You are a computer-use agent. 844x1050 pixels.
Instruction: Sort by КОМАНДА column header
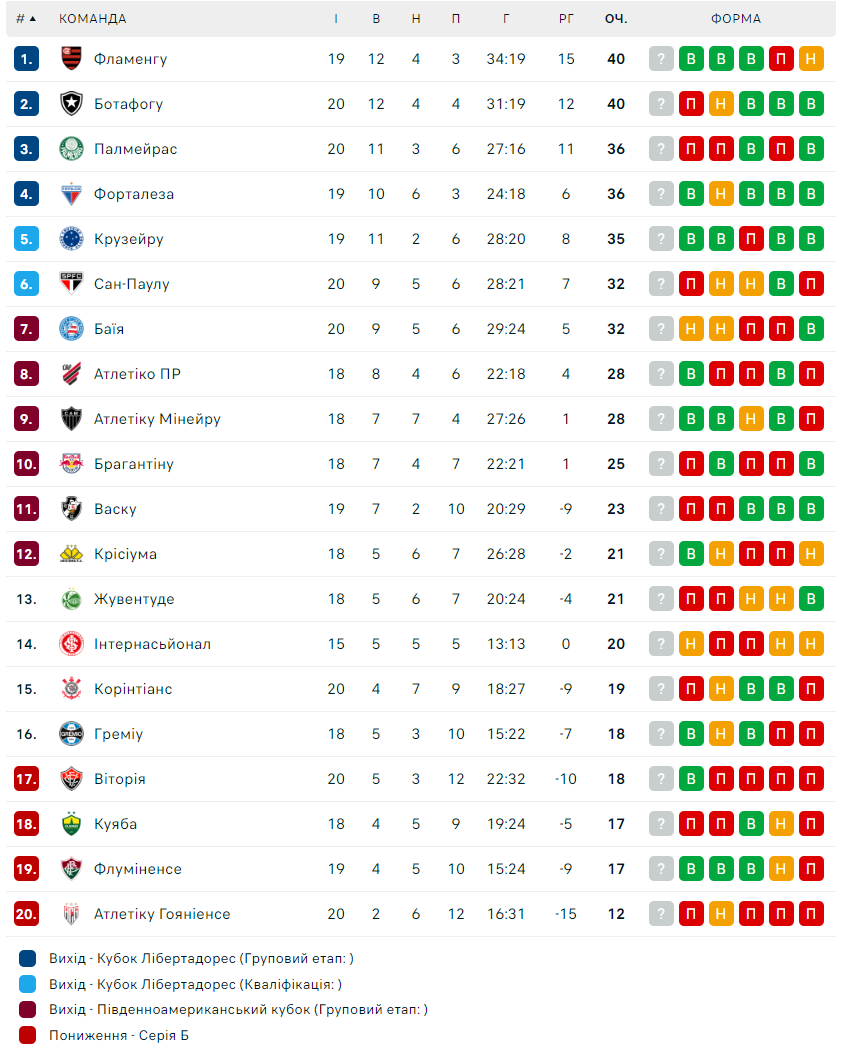(x=93, y=19)
